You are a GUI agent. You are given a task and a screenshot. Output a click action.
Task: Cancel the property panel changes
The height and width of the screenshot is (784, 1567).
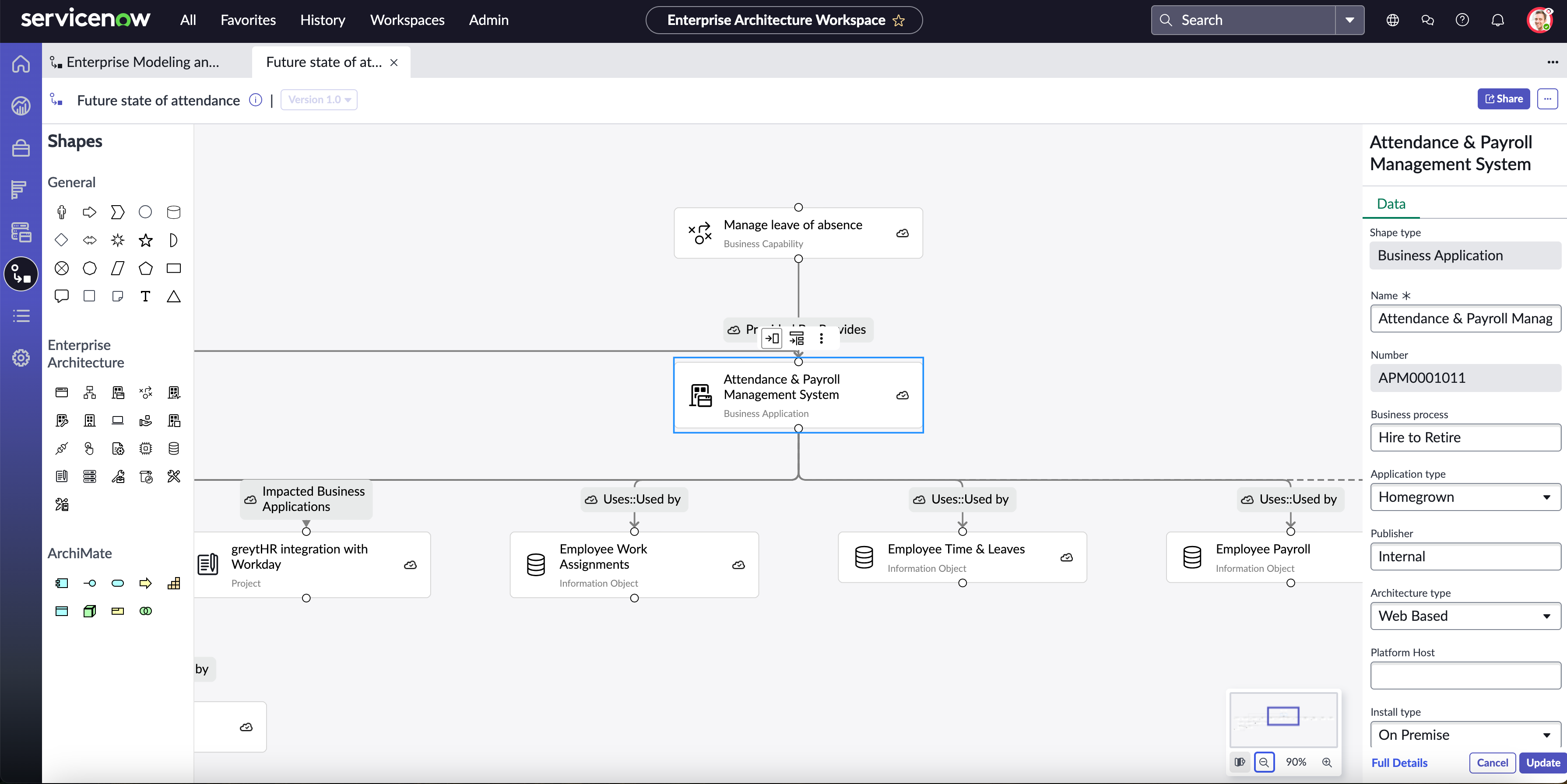1492,763
